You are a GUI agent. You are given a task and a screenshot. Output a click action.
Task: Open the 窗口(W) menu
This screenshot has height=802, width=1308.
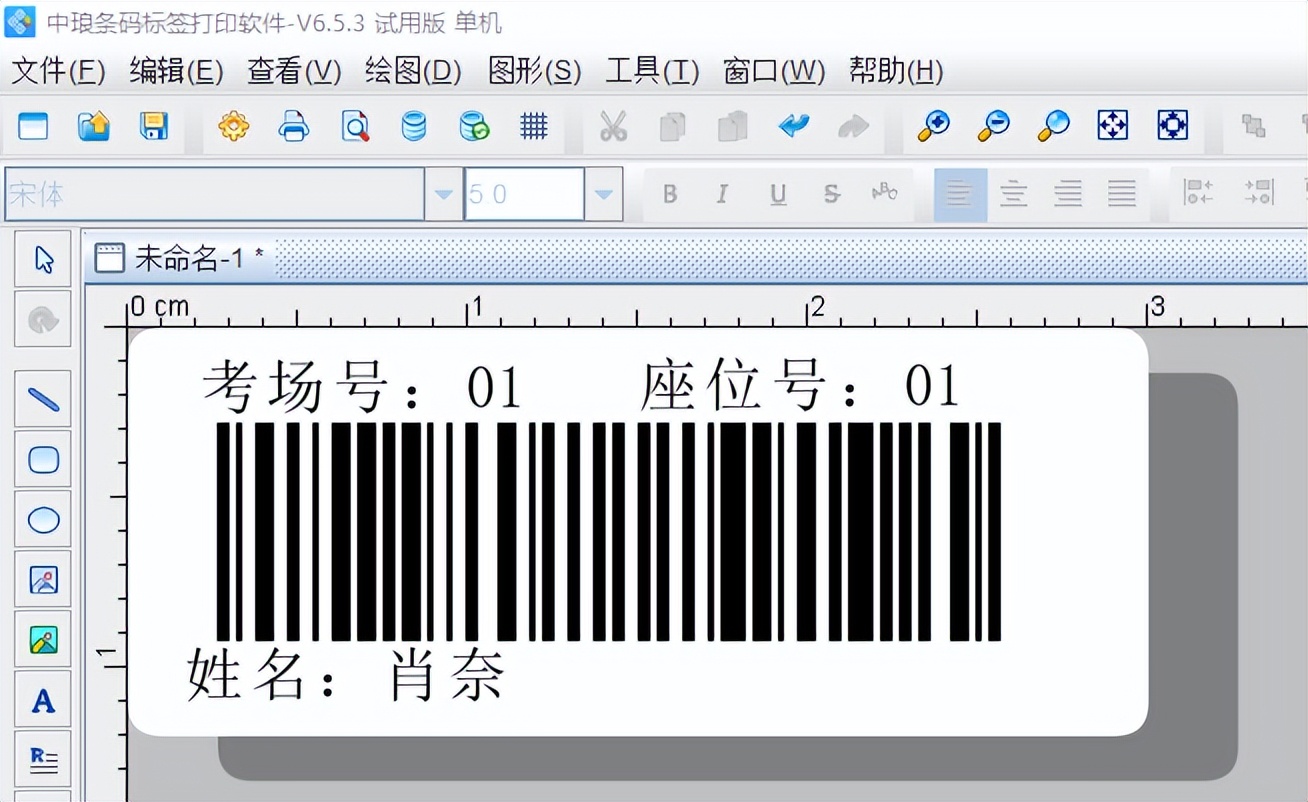pyautogui.click(x=774, y=71)
